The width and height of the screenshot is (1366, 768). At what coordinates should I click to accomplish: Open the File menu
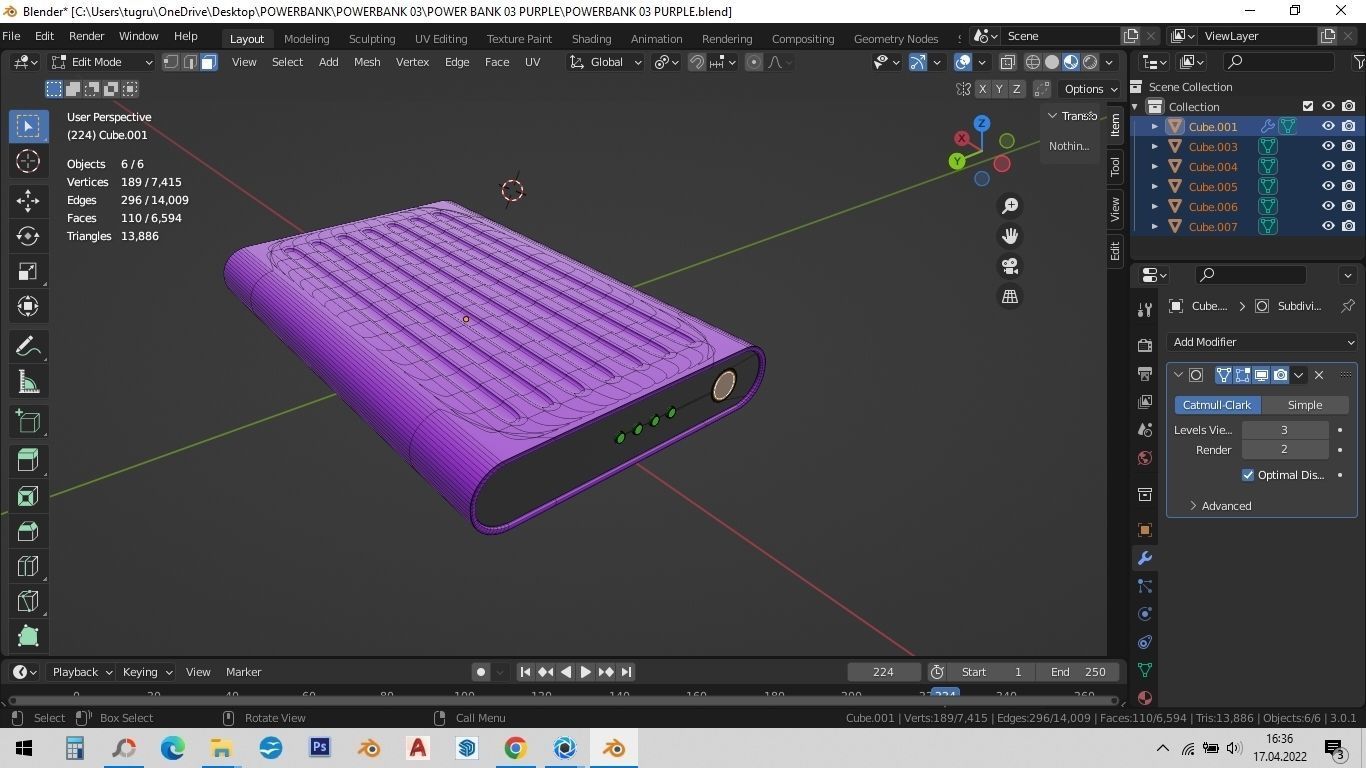(x=11, y=36)
